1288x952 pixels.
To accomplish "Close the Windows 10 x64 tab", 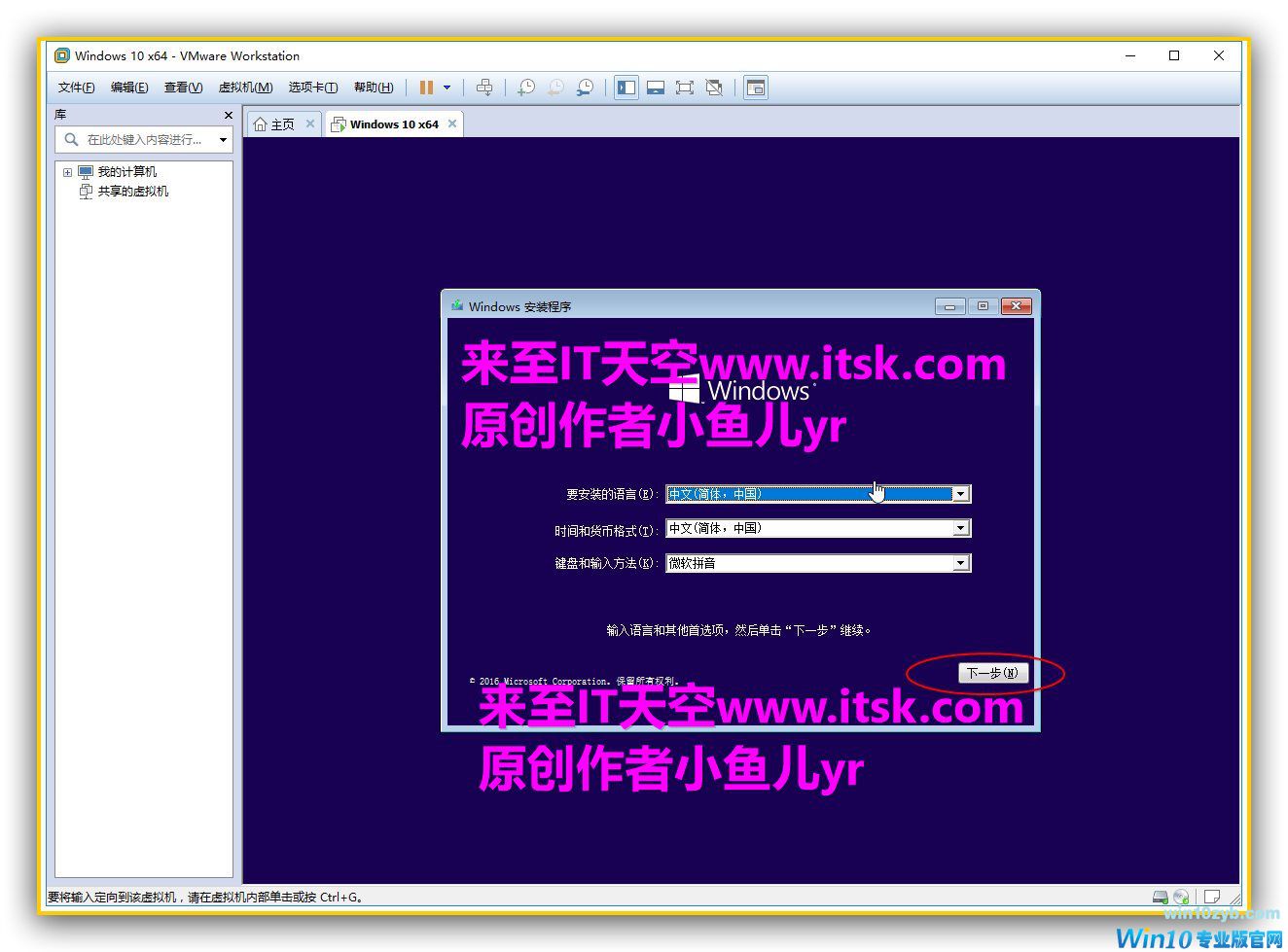I will pyautogui.click(x=452, y=123).
